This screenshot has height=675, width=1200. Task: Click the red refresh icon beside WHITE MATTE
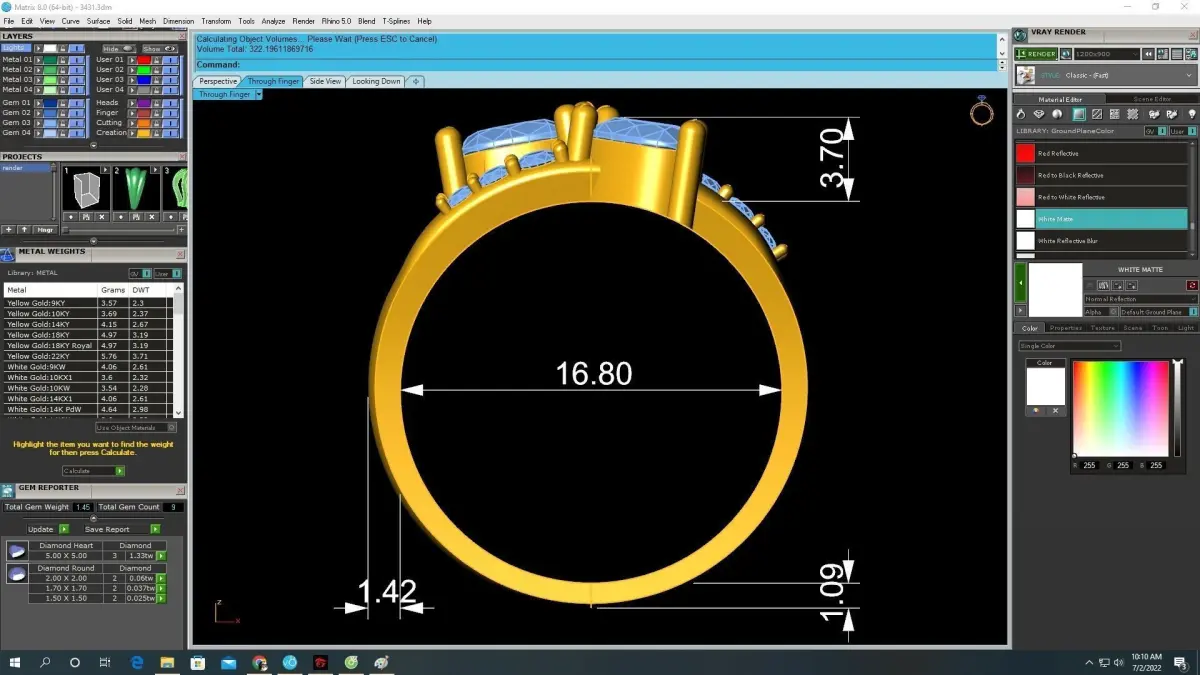(x=1192, y=285)
